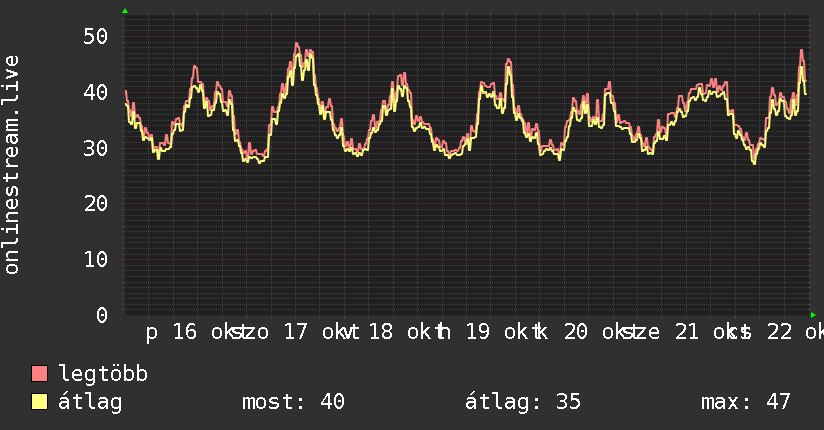Image resolution: width=824 pixels, height=430 pixels.
Task: Select the y-axis label 10
Action: [x=96, y=259]
